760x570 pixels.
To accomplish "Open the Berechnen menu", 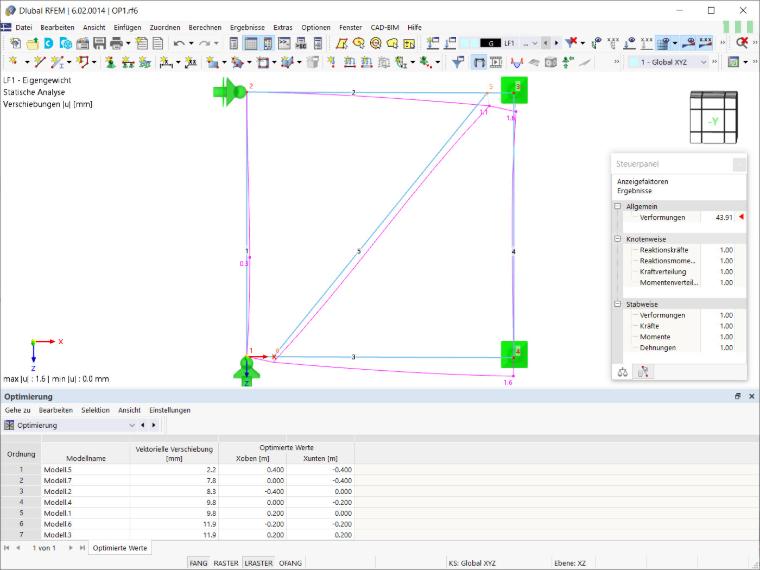I will [205, 28].
